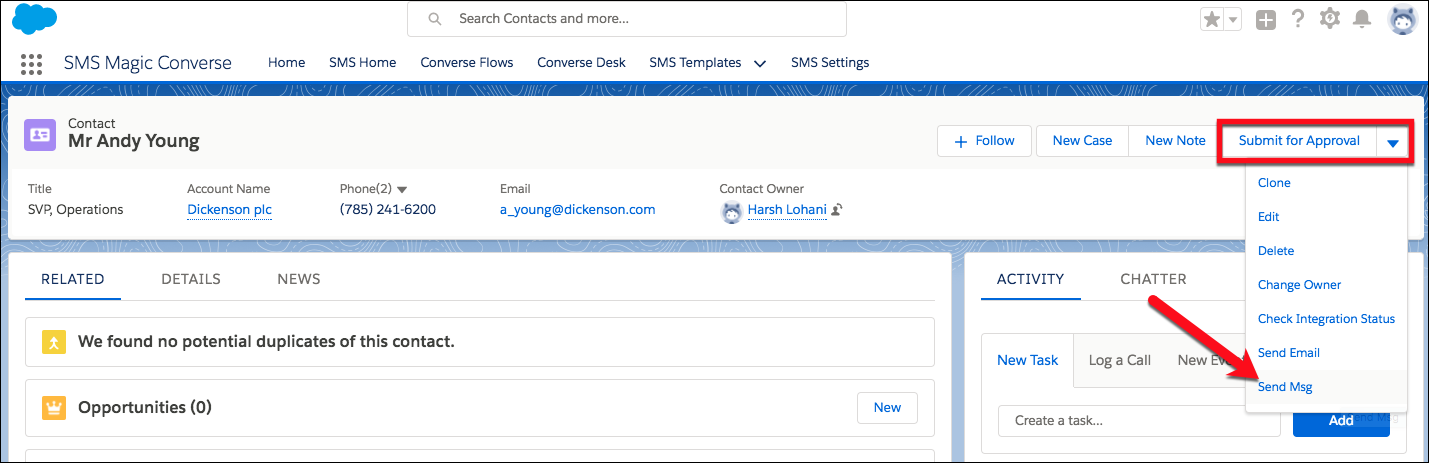Click the SVP, Operations title value
The width and height of the screenshot is (1429, 463).
[76, 210]
